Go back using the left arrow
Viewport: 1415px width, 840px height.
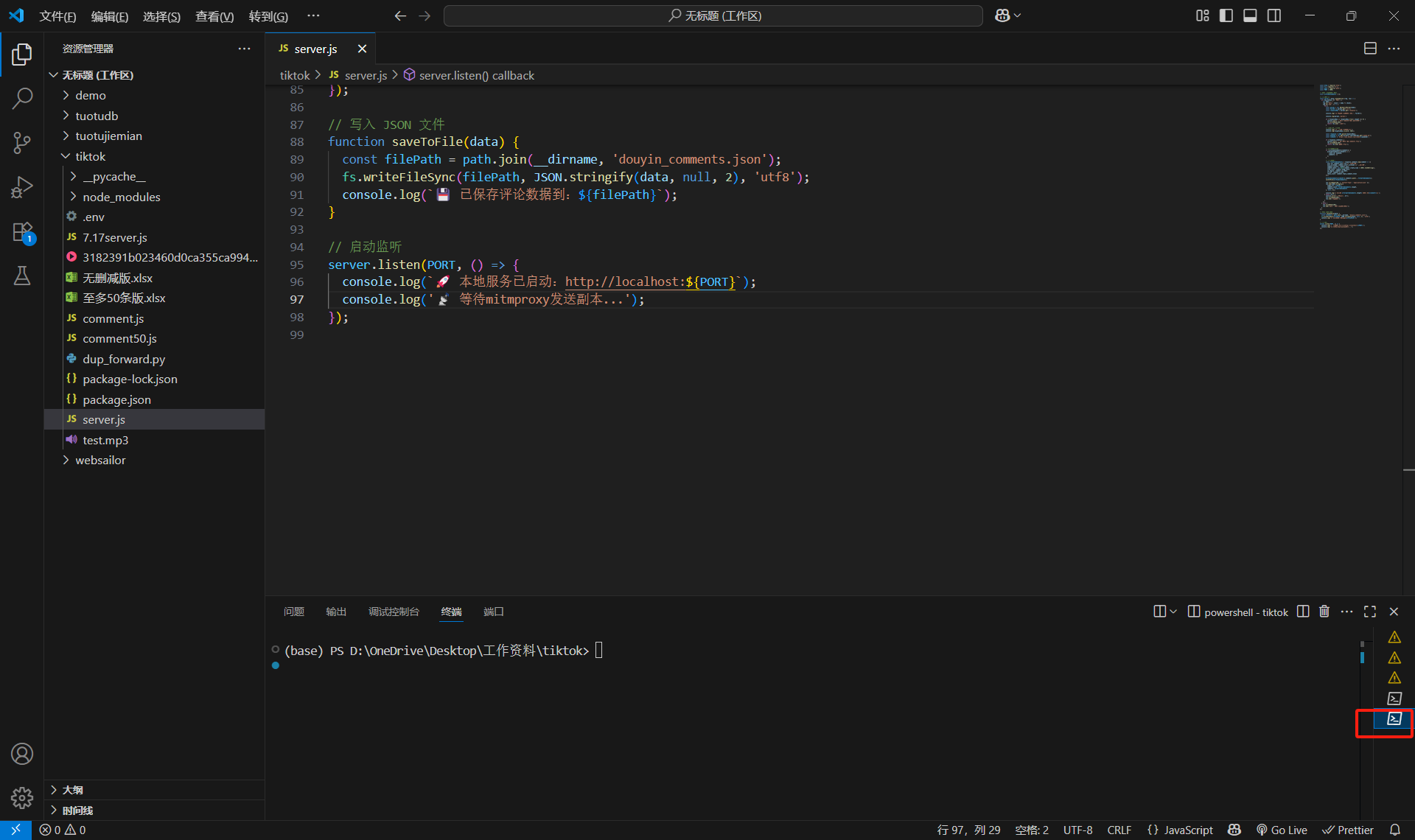point(400,15)
